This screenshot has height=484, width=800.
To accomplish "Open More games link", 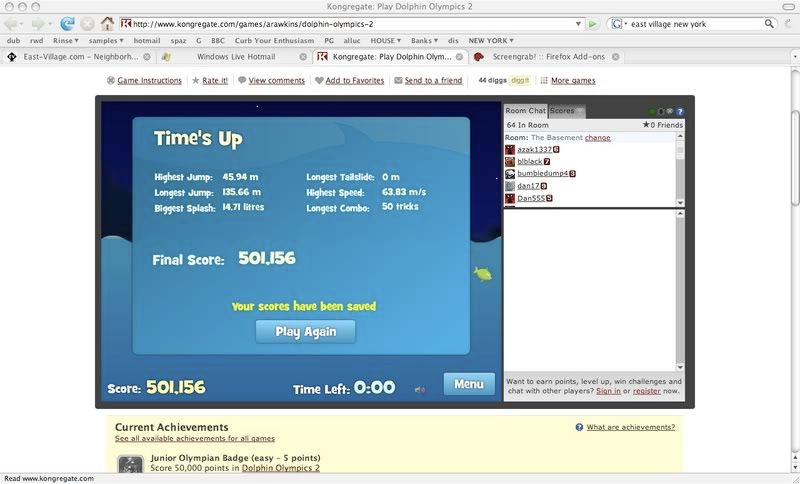I will (x=573, y=81).
